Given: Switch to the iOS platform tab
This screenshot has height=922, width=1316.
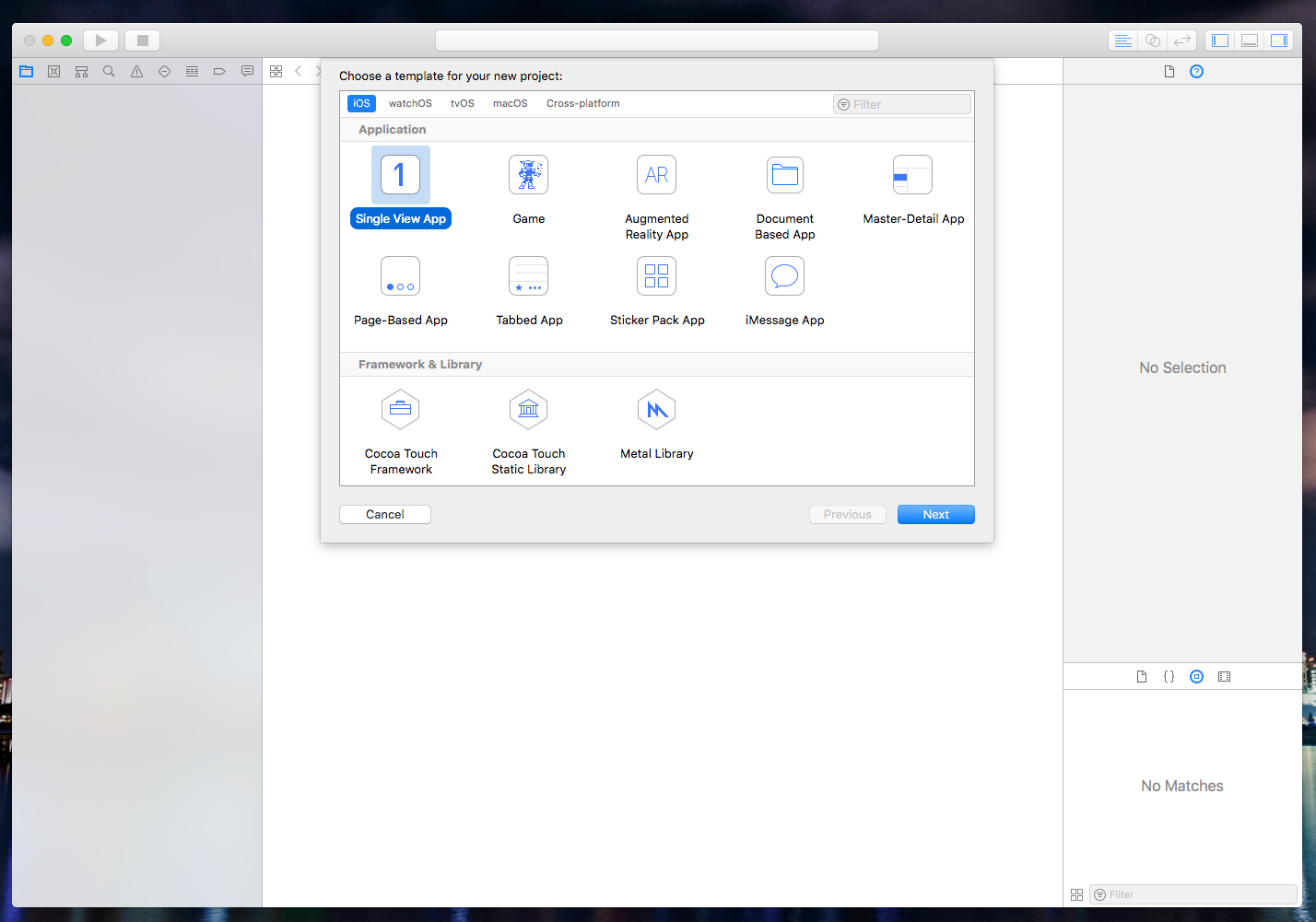Looking at the screenshot, I should tap(361, 103).
